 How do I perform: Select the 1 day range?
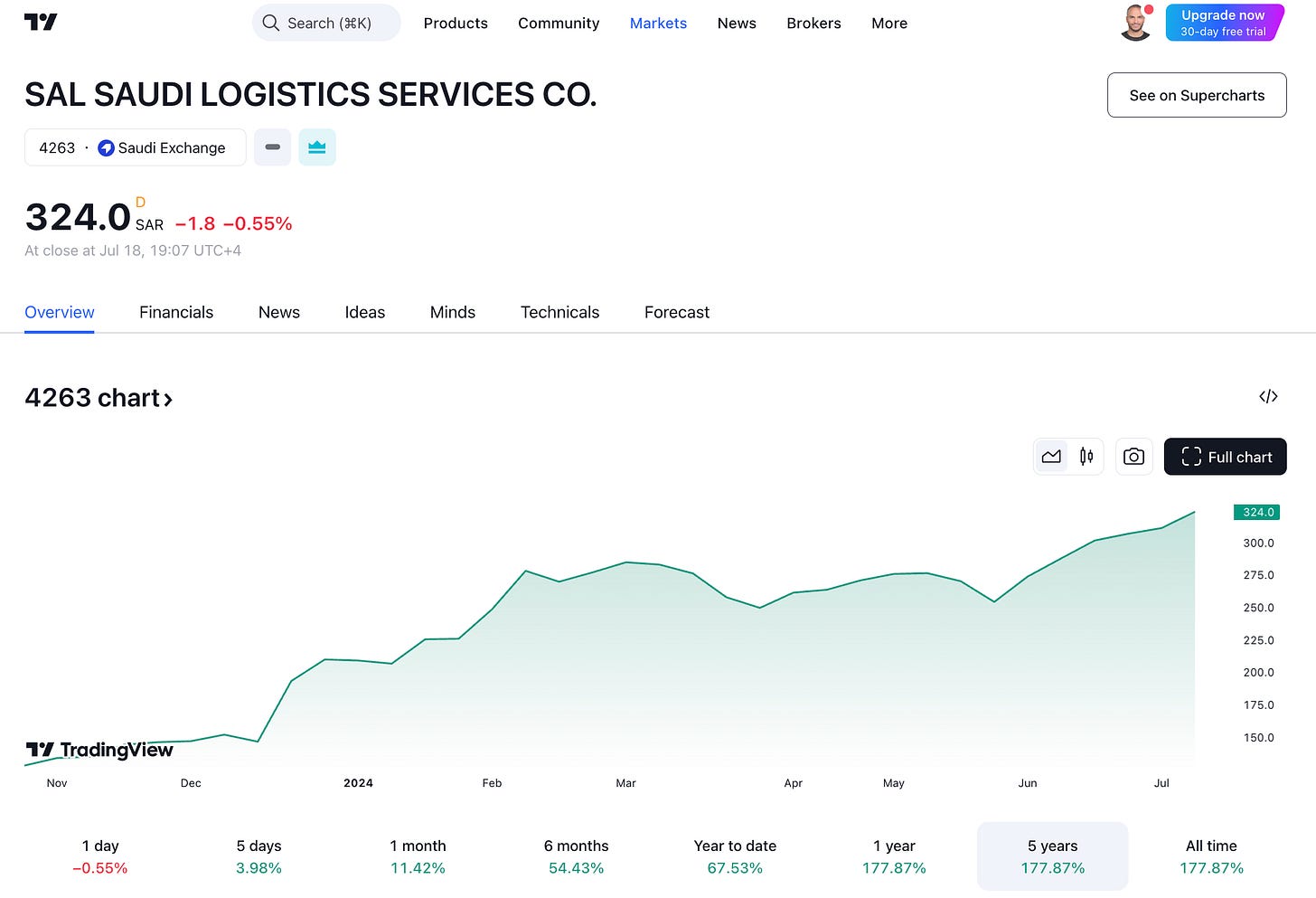[x=100, y=856]
